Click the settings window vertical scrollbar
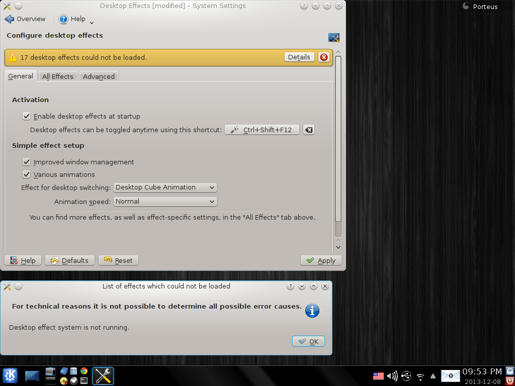The width and height of the screenshot is (515, 386). [338, 138]
